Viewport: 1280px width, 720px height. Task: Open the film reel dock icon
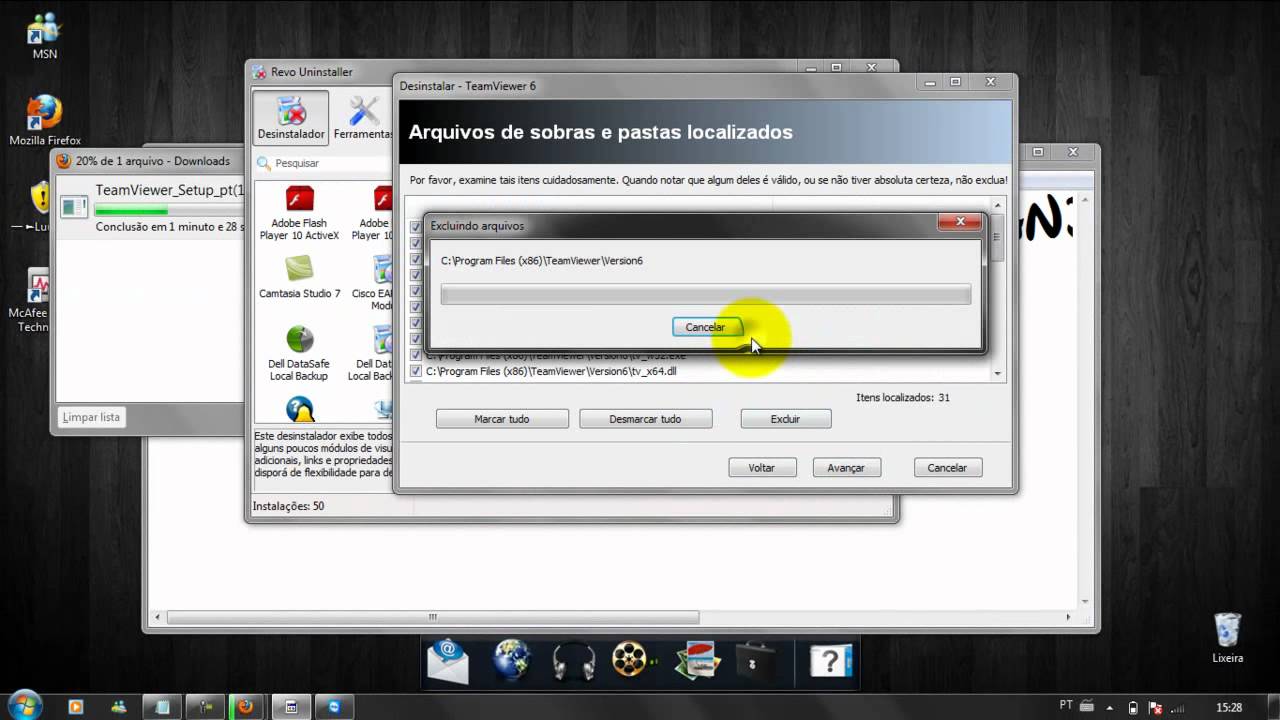(632, 660)
